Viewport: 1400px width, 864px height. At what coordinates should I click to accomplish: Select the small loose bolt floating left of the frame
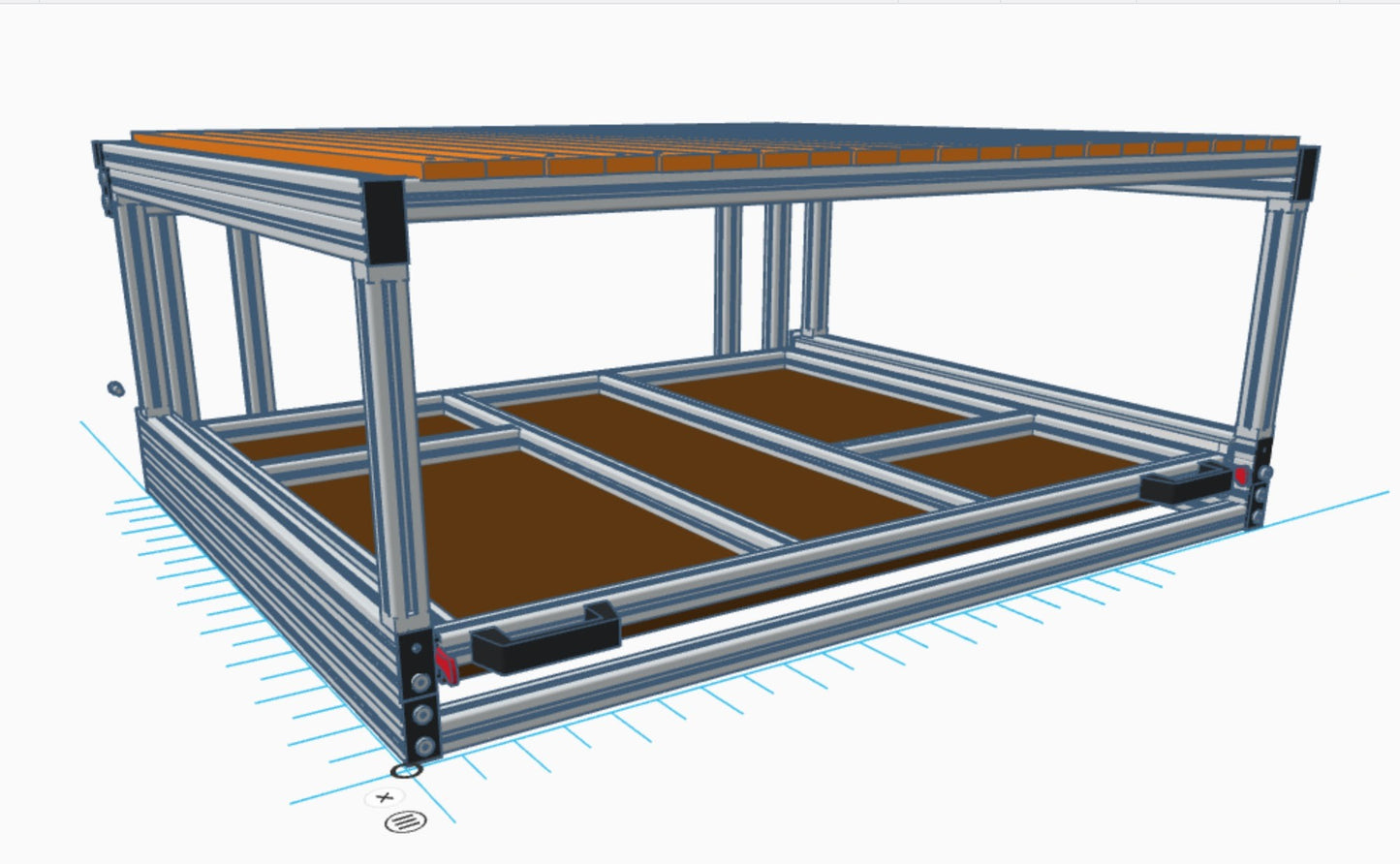point(114,388)
